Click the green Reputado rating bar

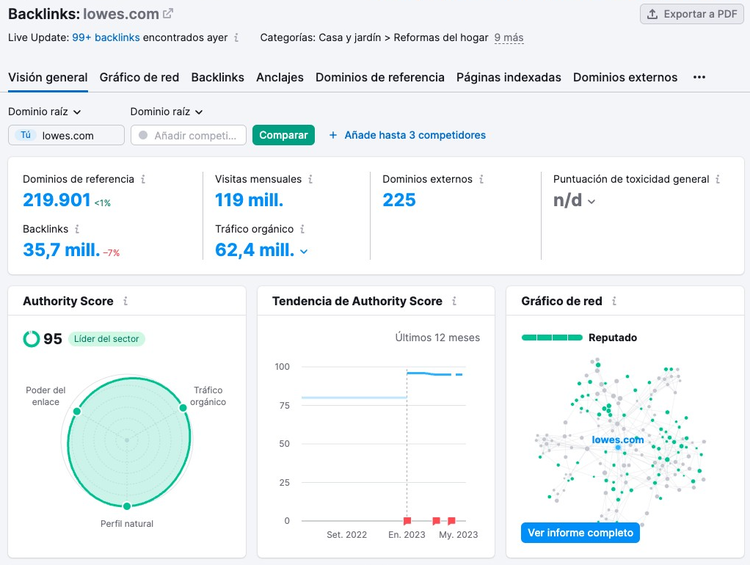coord(552,337)
